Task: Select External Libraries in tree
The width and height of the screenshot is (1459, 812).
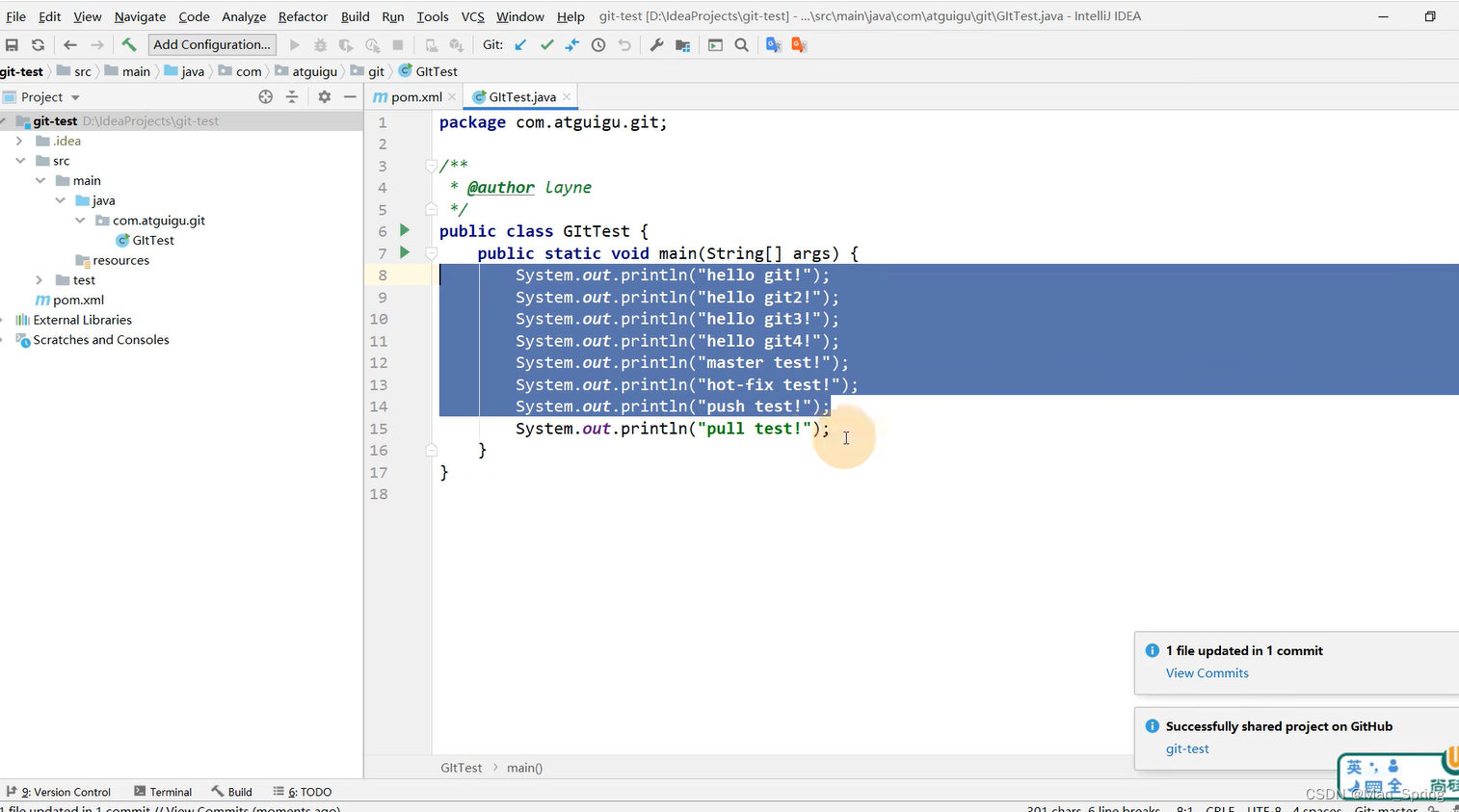Action: point(74,320)
